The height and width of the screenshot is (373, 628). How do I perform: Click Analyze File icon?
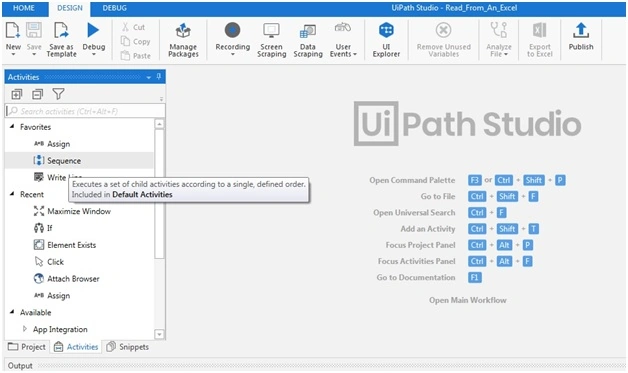[499, 30]
